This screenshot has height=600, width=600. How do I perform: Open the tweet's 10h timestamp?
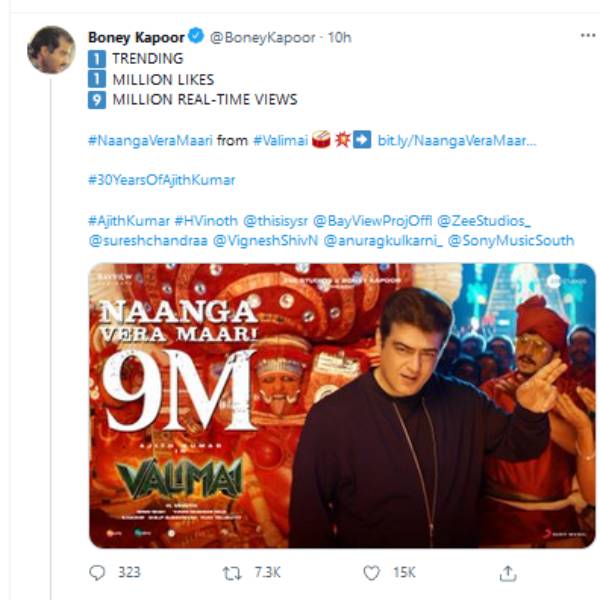pos(339,37)
